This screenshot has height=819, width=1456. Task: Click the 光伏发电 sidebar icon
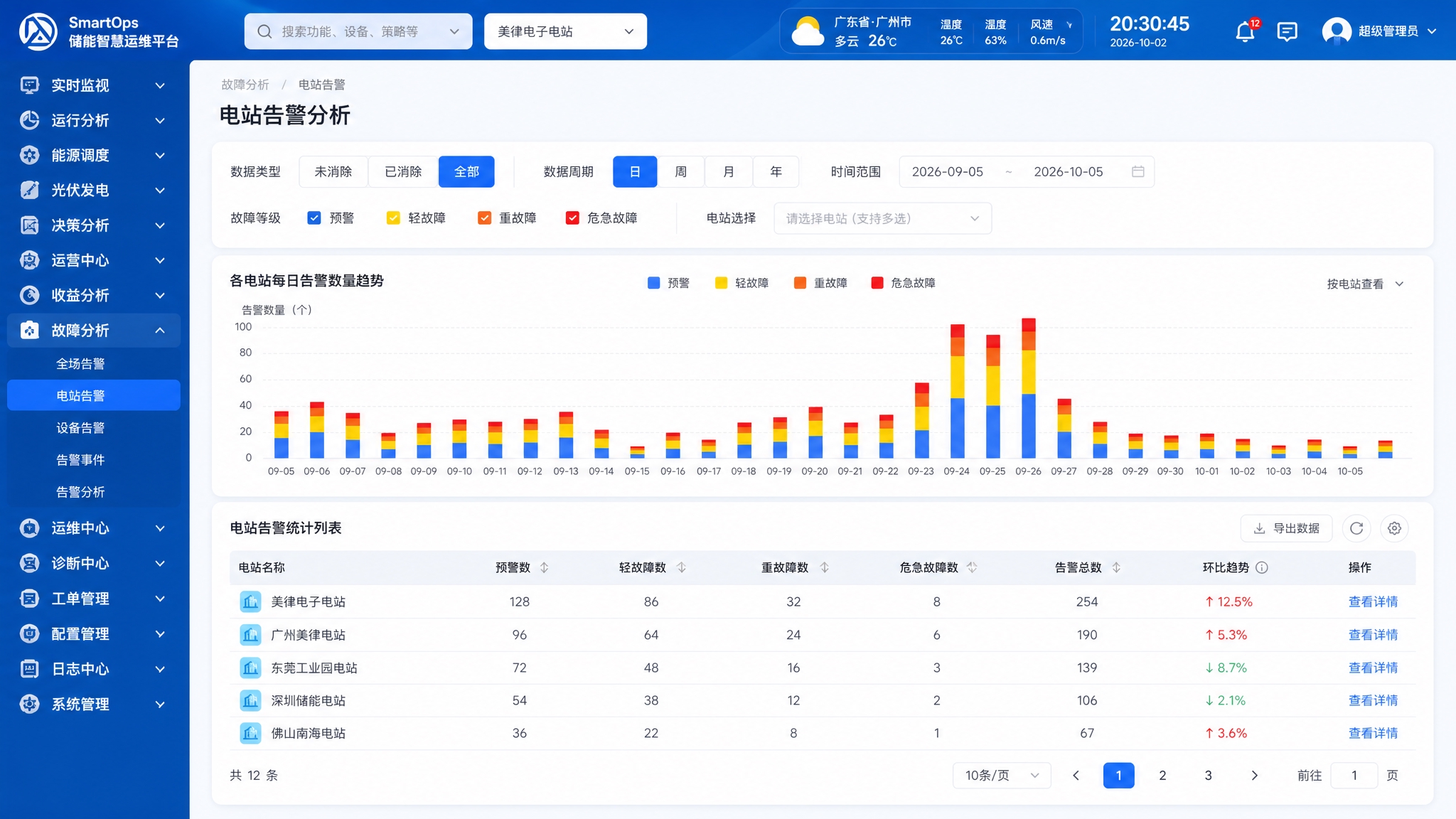[x=29, y=190]
